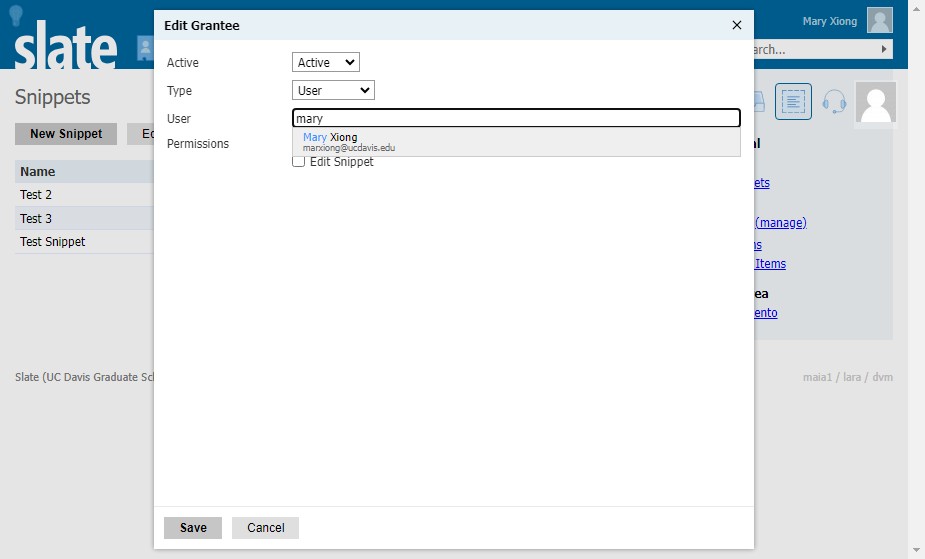925x559 pixels.
Task: Open the headset support icon
Action: click(x=834, y=101)
